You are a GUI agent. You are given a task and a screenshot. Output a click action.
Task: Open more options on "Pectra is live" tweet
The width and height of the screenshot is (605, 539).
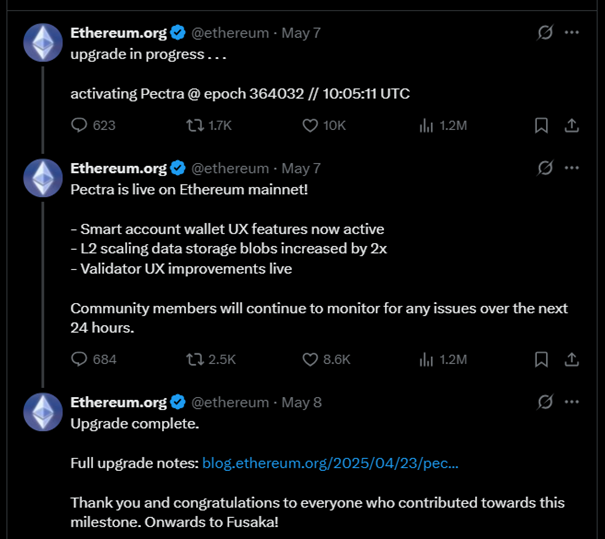571,168
